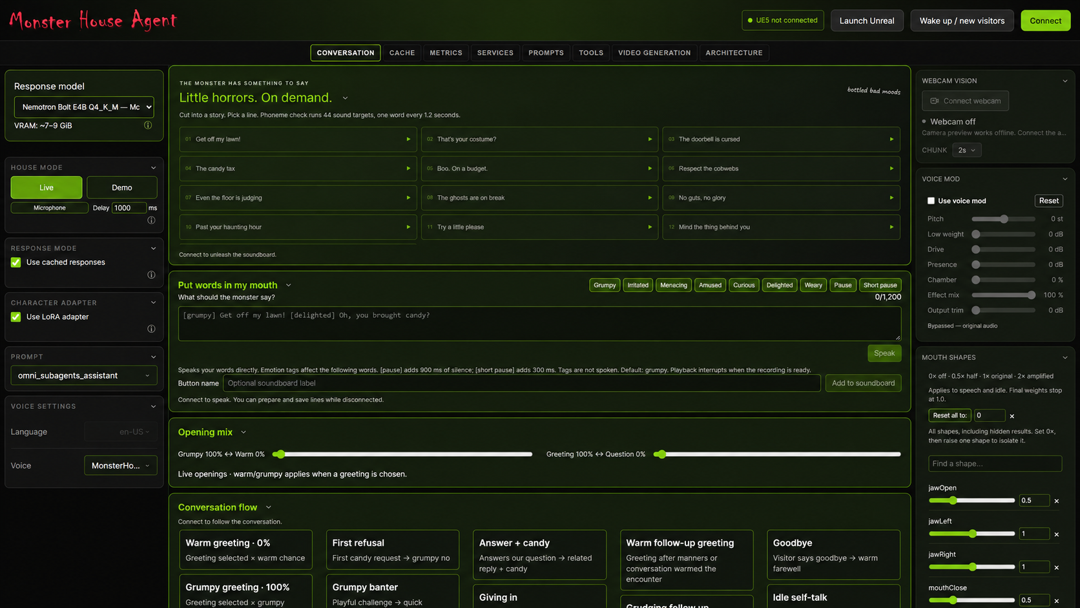The height and width of the screenshot is (608, 1080).
Task: Clear the jawOpen shape with its x icon
Action: coord(1056,501)
